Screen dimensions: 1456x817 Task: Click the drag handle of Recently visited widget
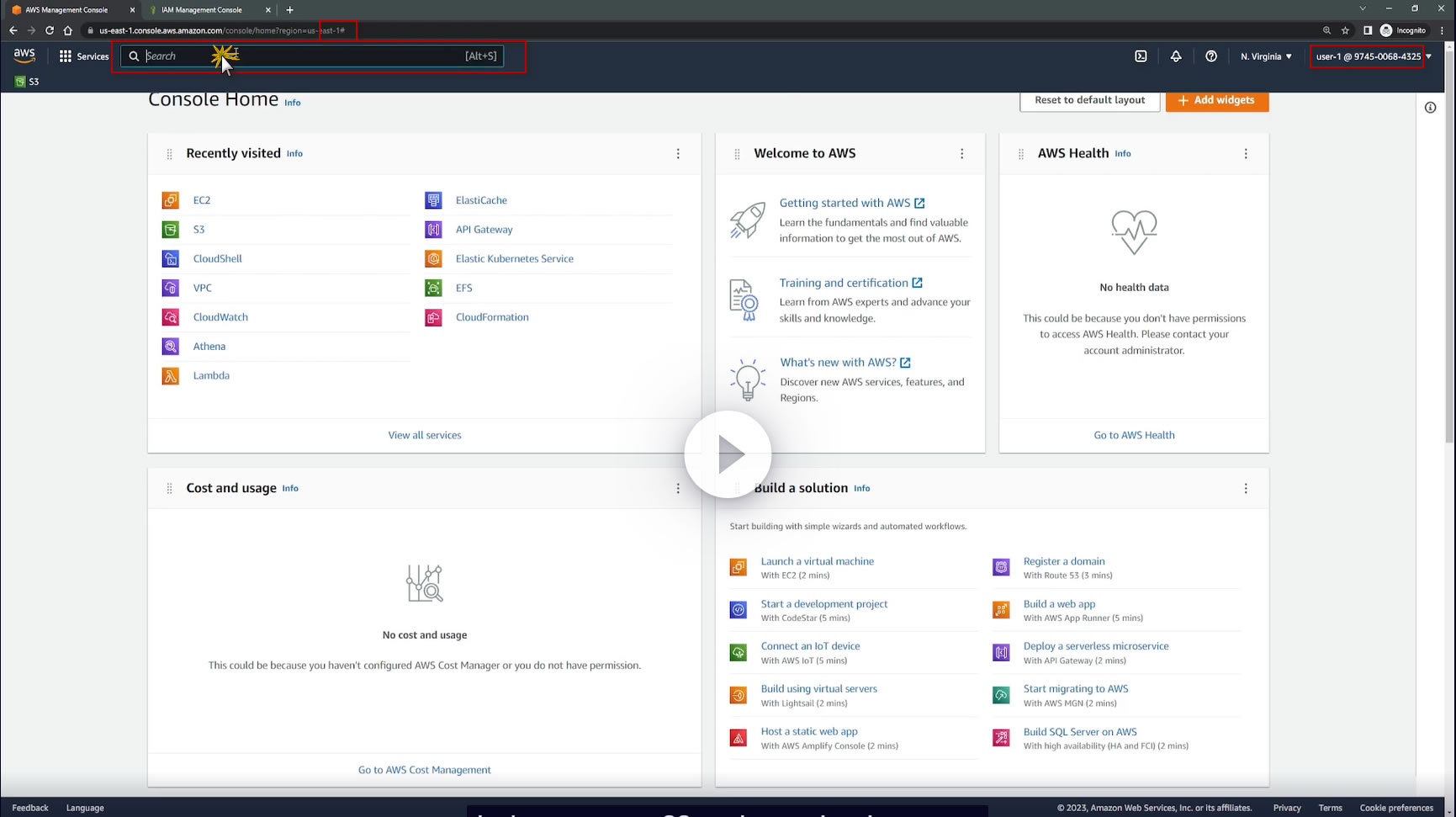169,154
